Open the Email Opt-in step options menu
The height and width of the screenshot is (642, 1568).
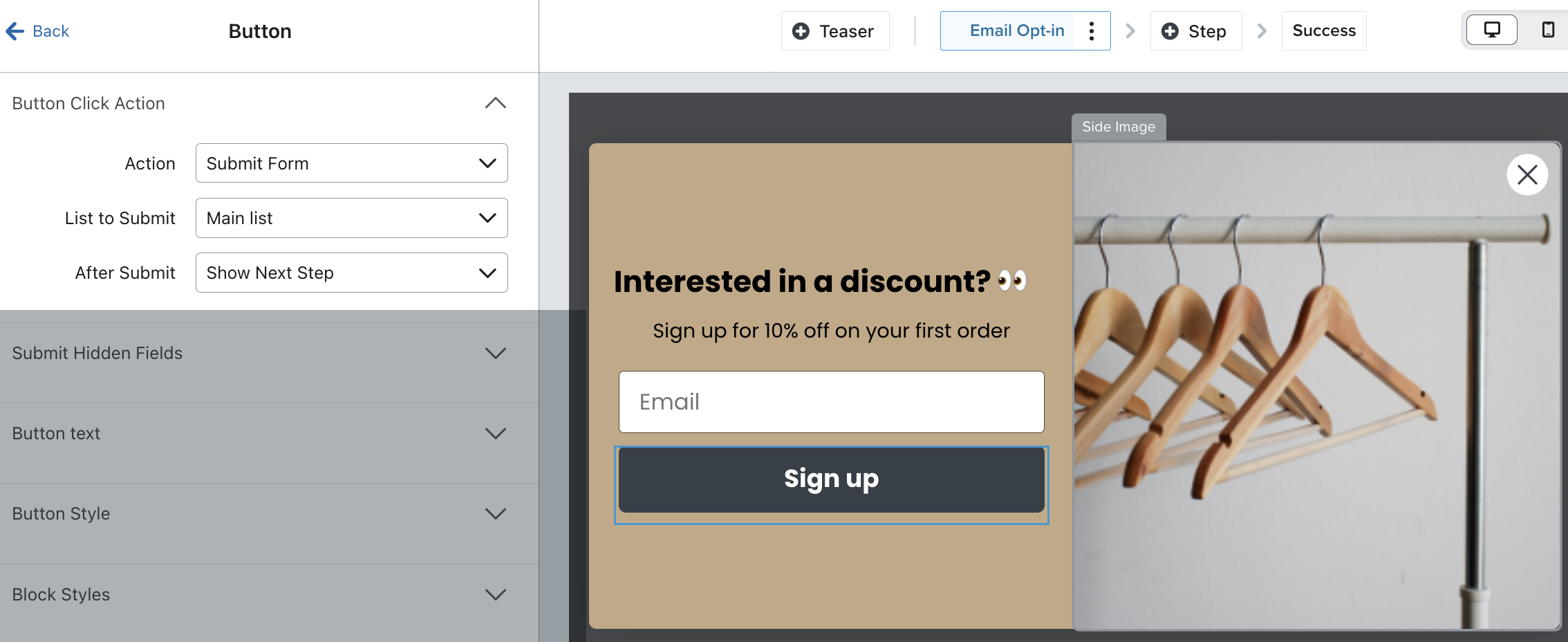click(1092, 30)
